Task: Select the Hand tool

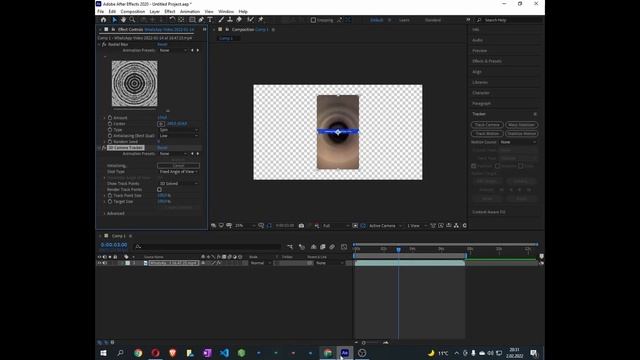Action: pyautogui.click(x=123, y=20)
